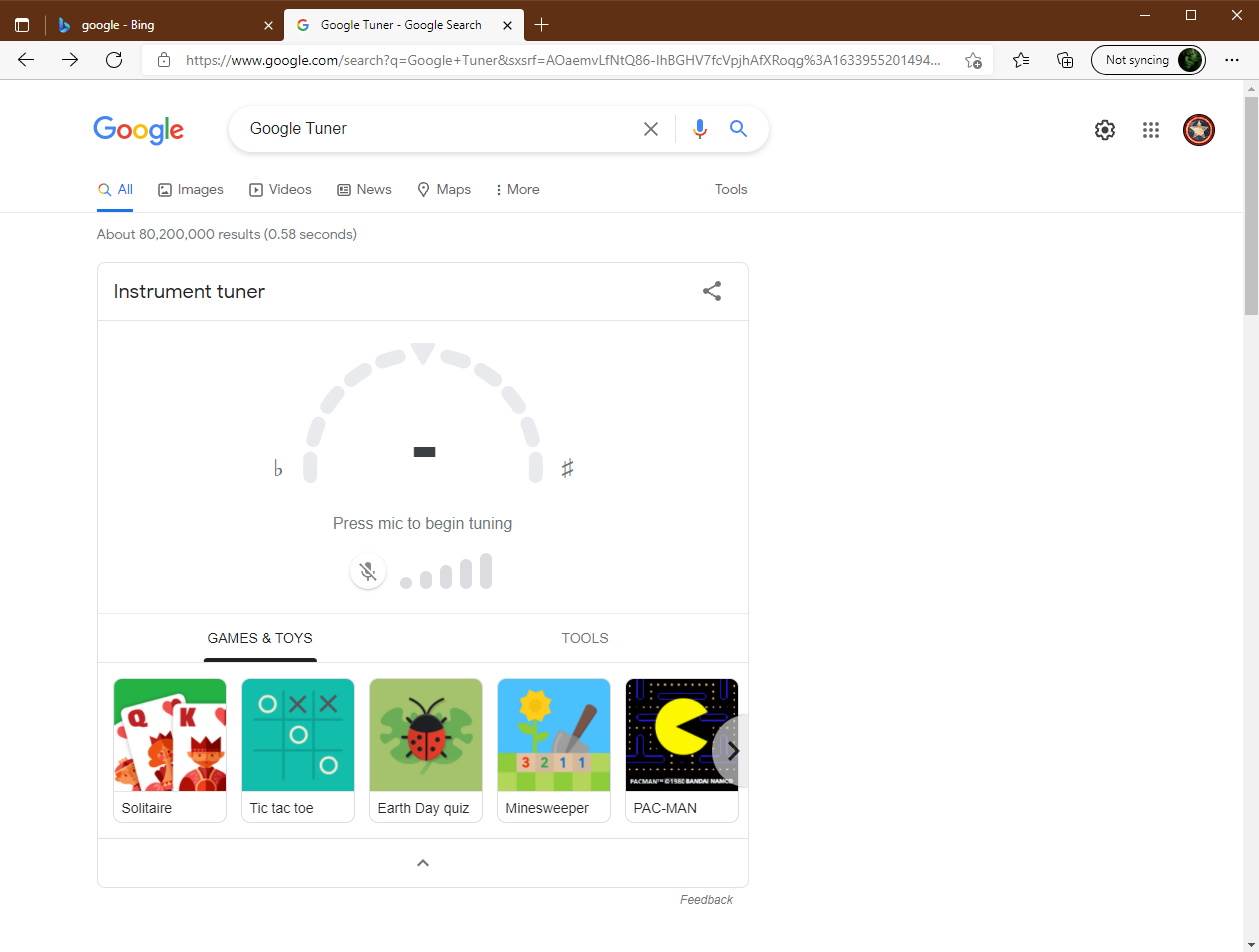This screenshot has height=952, width=1259.
Task: Clear the search query with the X icon
Action: pyautogui.click(x=650, y=128)
